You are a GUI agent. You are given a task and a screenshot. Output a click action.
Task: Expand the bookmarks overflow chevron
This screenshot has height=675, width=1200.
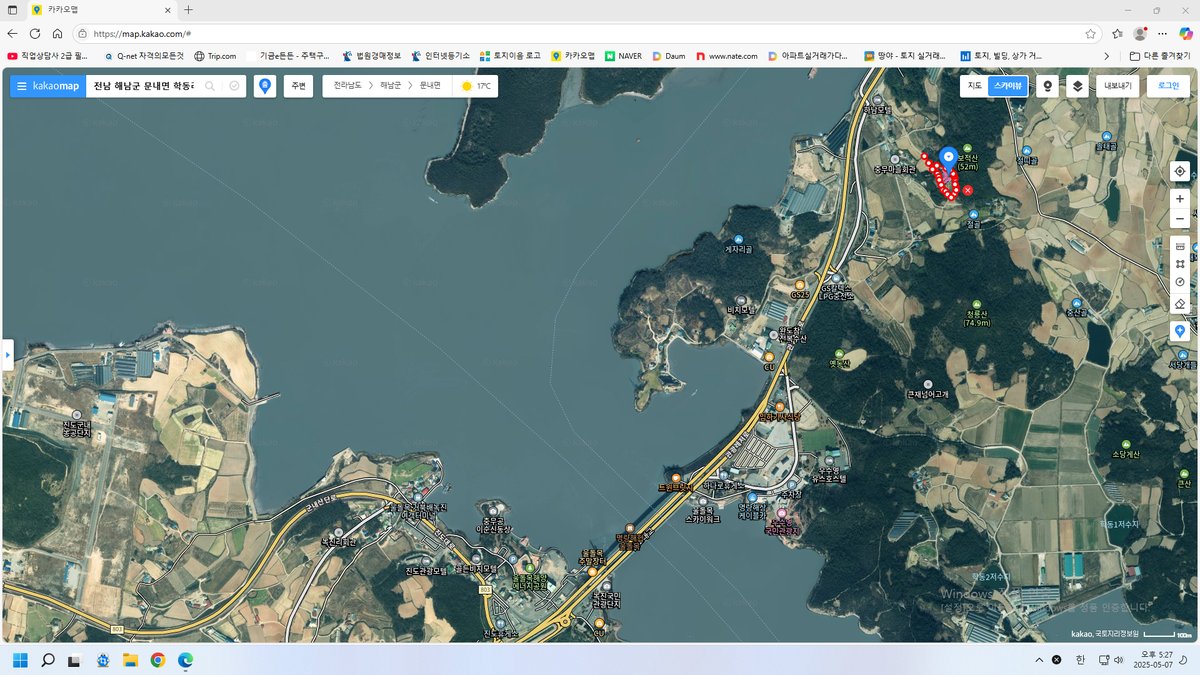pyautogui.click(x=1106, y=56)
